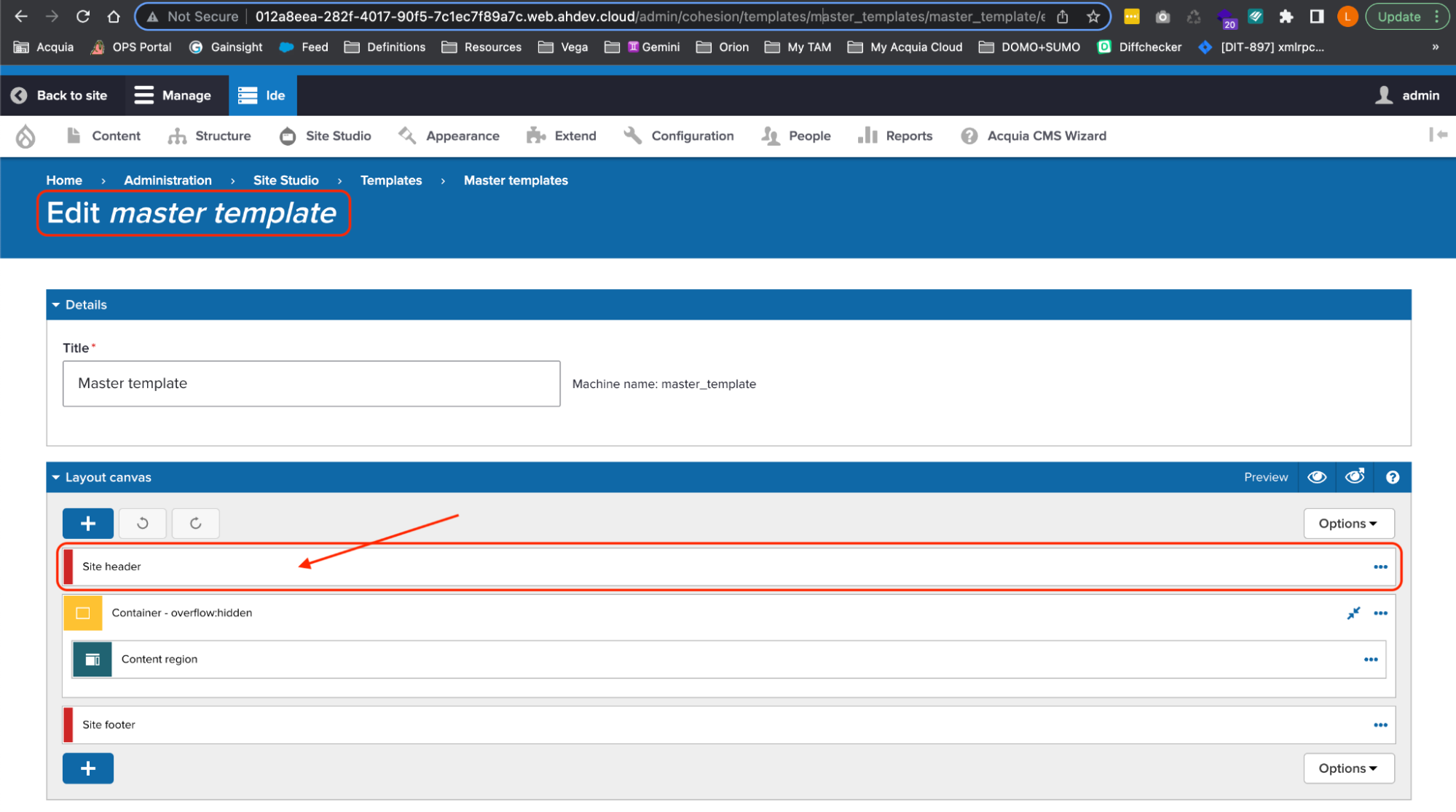Open the Ide toolbar tab
Viewport: 1456px width, 812px height.
[x=262, y=95]
